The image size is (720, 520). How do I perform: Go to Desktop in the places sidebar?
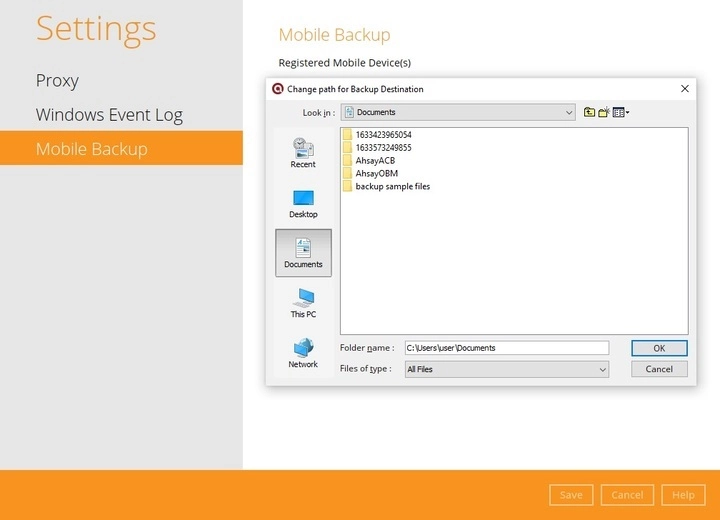[303, 203]
